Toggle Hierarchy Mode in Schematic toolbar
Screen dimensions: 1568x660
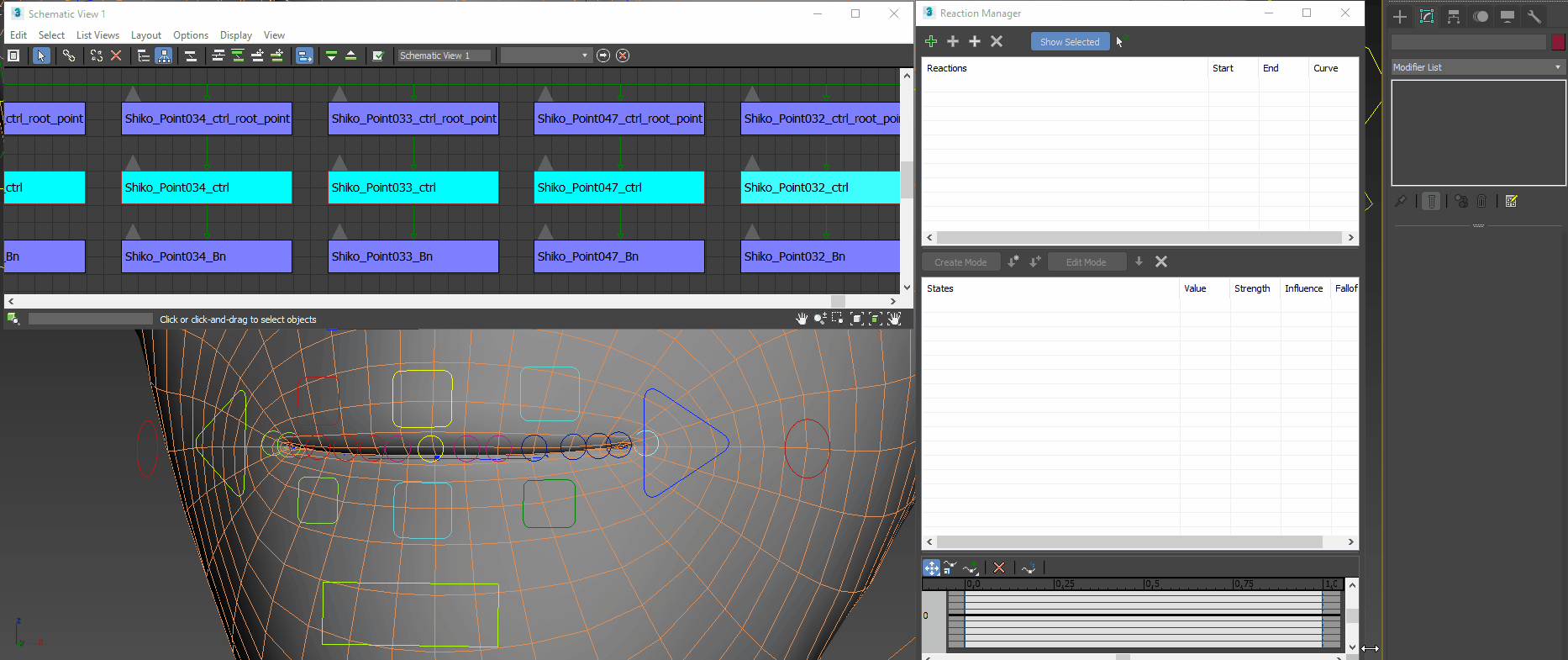pyautogui.click(x=144, y=55)
